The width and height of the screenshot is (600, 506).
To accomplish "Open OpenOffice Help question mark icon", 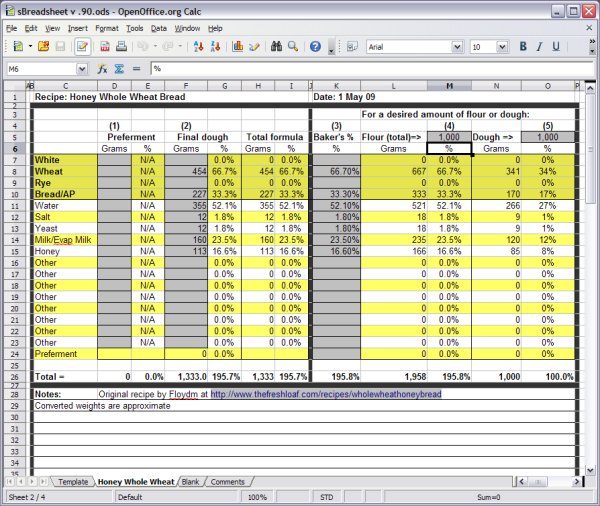I will (315, 47).
